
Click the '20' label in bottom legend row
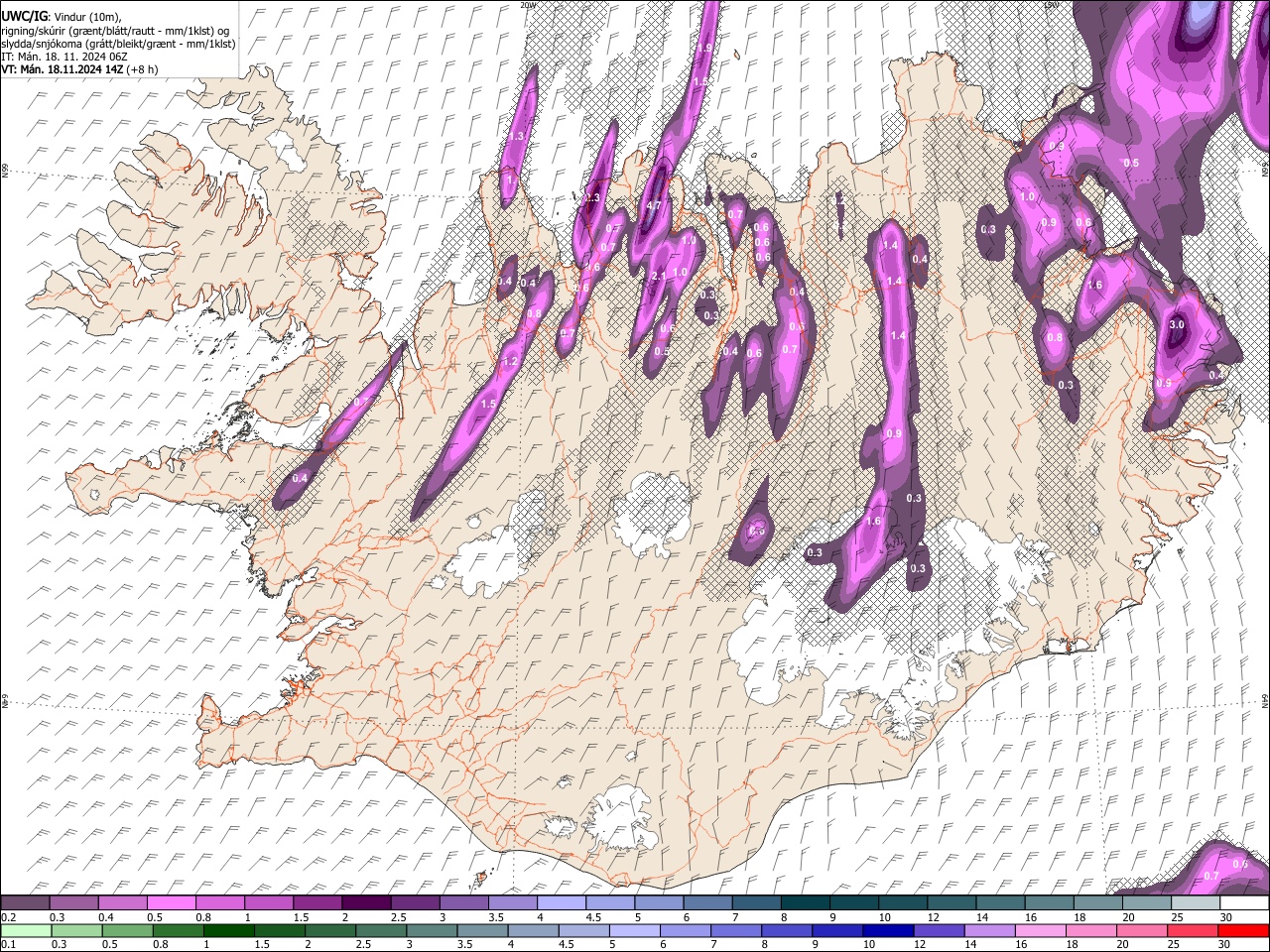(x=1122, y=944)
